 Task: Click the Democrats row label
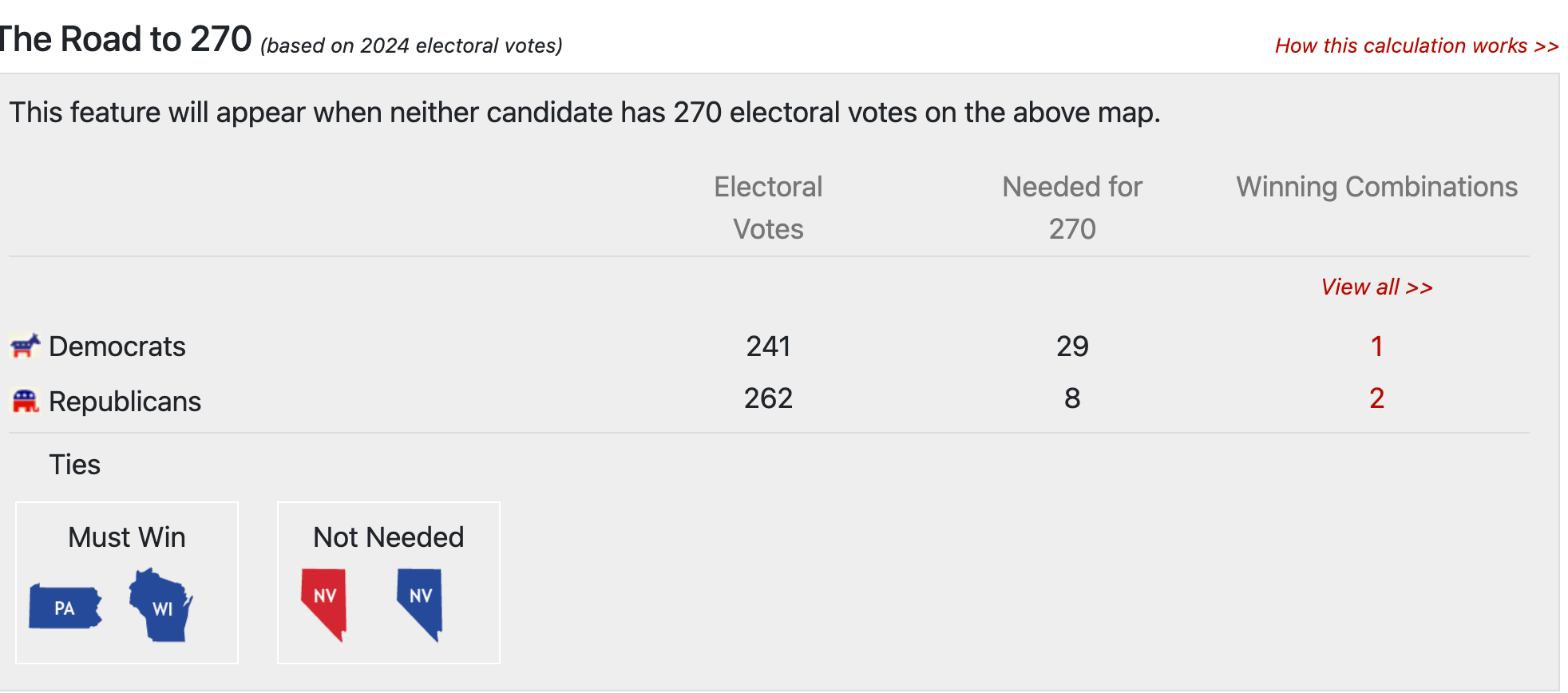pyautogui.click(x=117, y=346)
